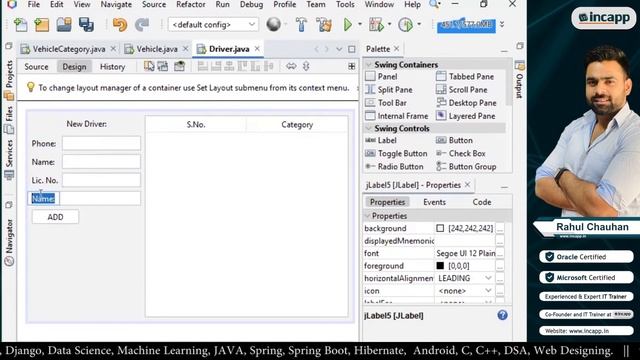Open the Tools menu
Screen dimensions: 640x360
tap(345, 4)
